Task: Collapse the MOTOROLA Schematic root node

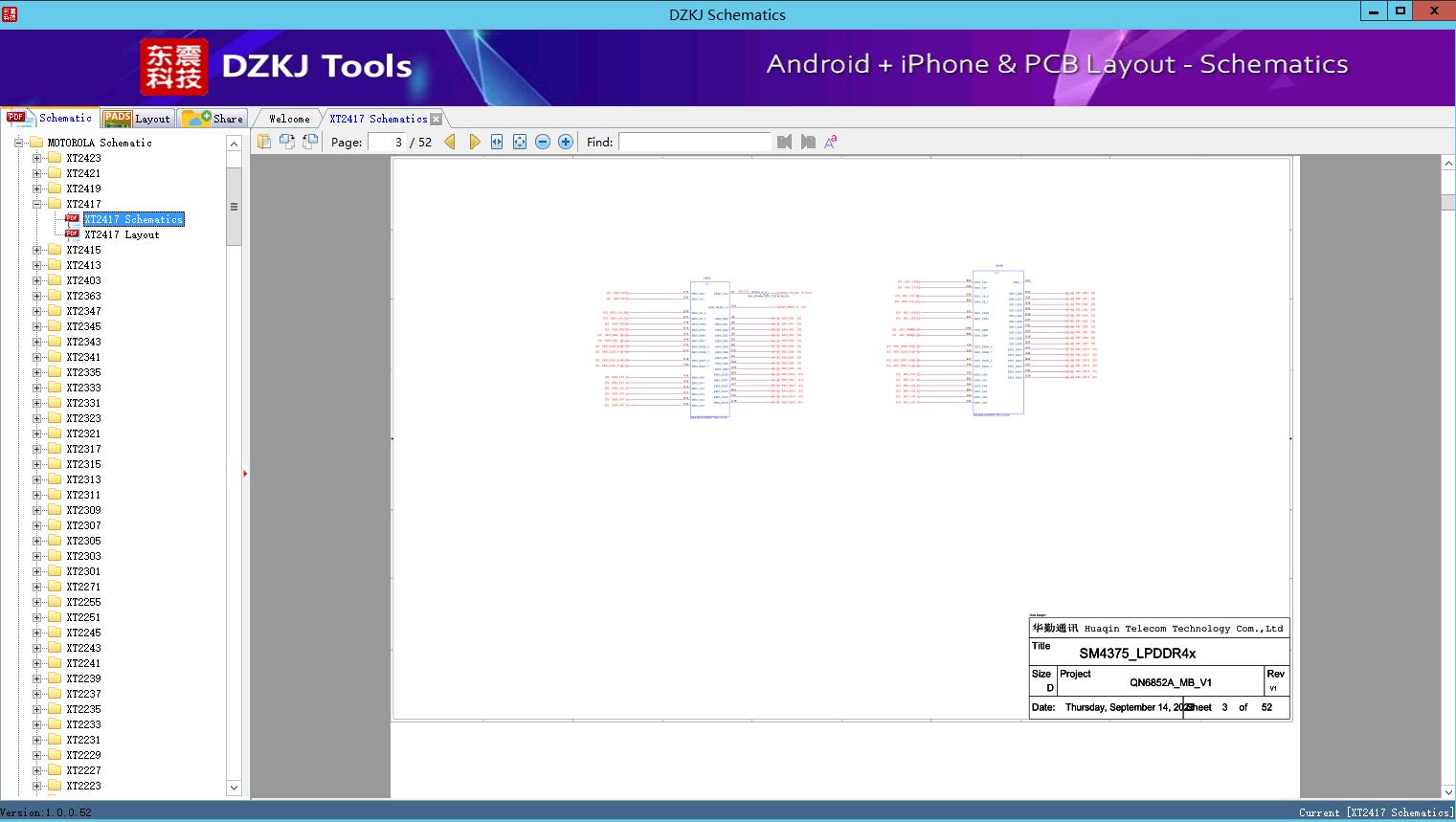Action: 18,143
